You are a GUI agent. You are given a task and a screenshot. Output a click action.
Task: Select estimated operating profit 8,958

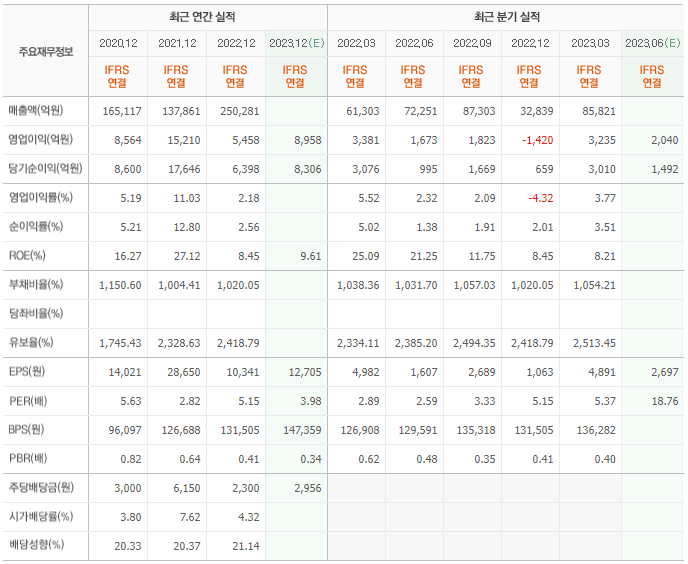(x=308, y=140)
